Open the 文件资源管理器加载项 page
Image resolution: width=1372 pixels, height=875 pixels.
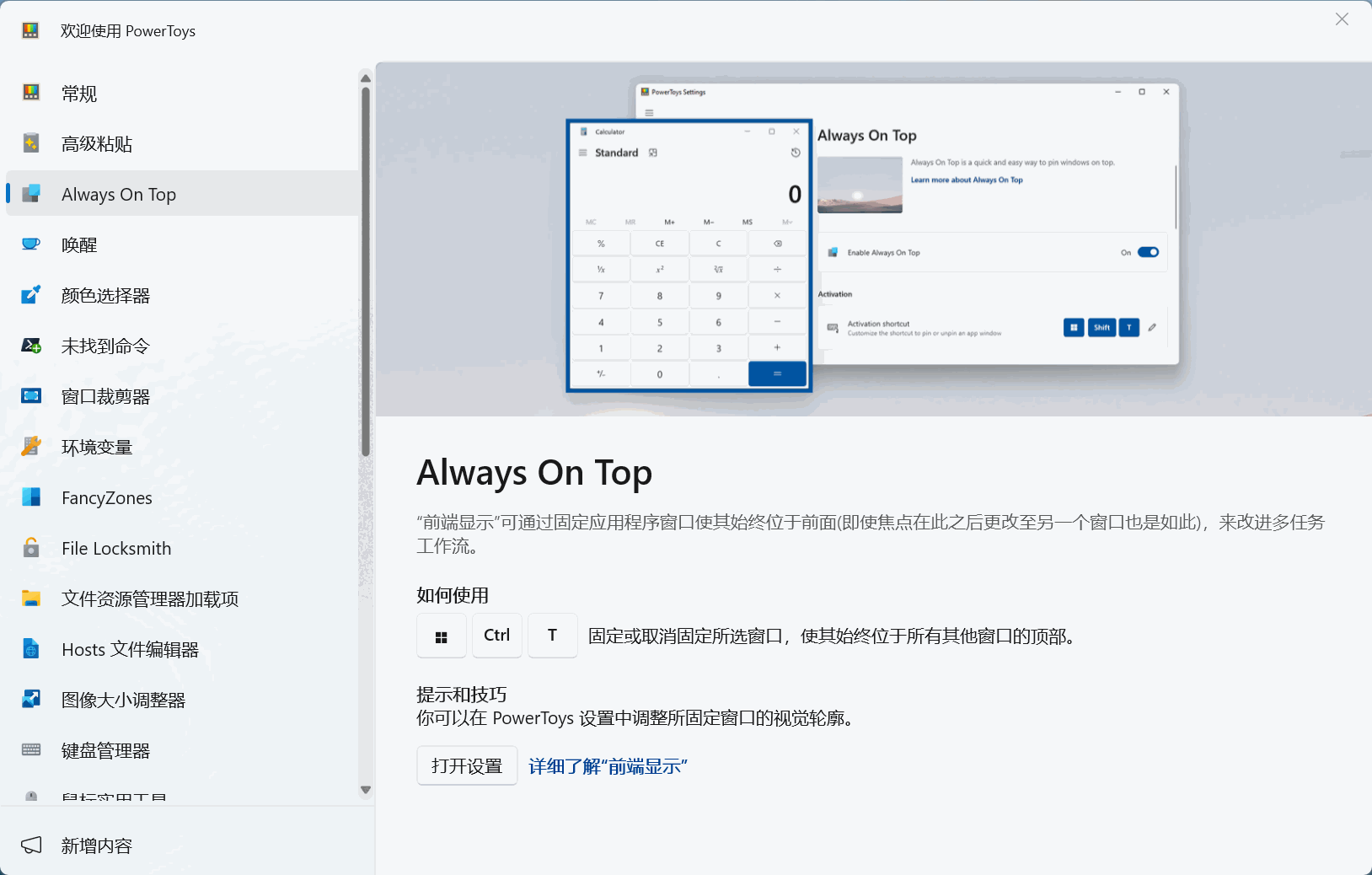click(182, 599)
